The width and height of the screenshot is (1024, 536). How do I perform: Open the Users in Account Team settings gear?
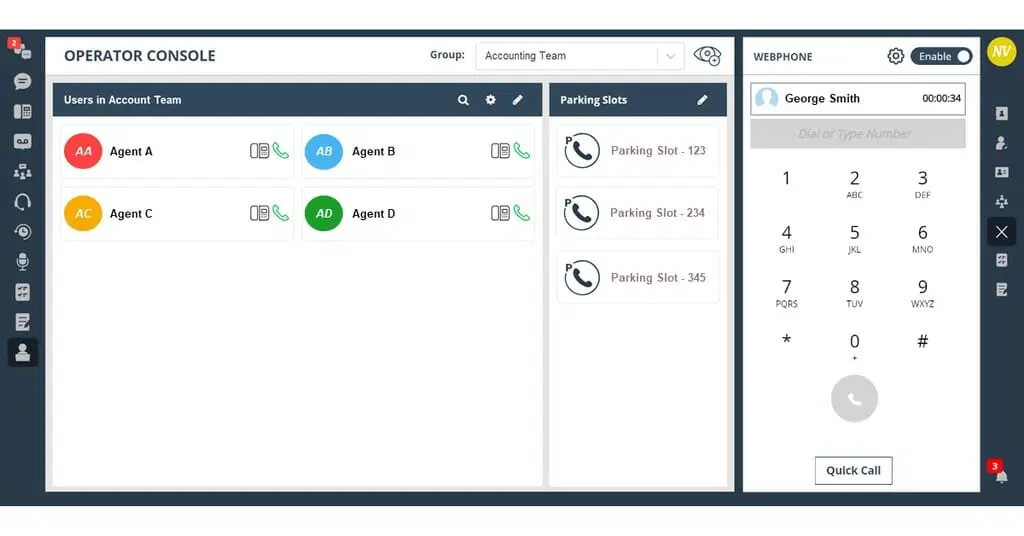click(x=490, y=100)
